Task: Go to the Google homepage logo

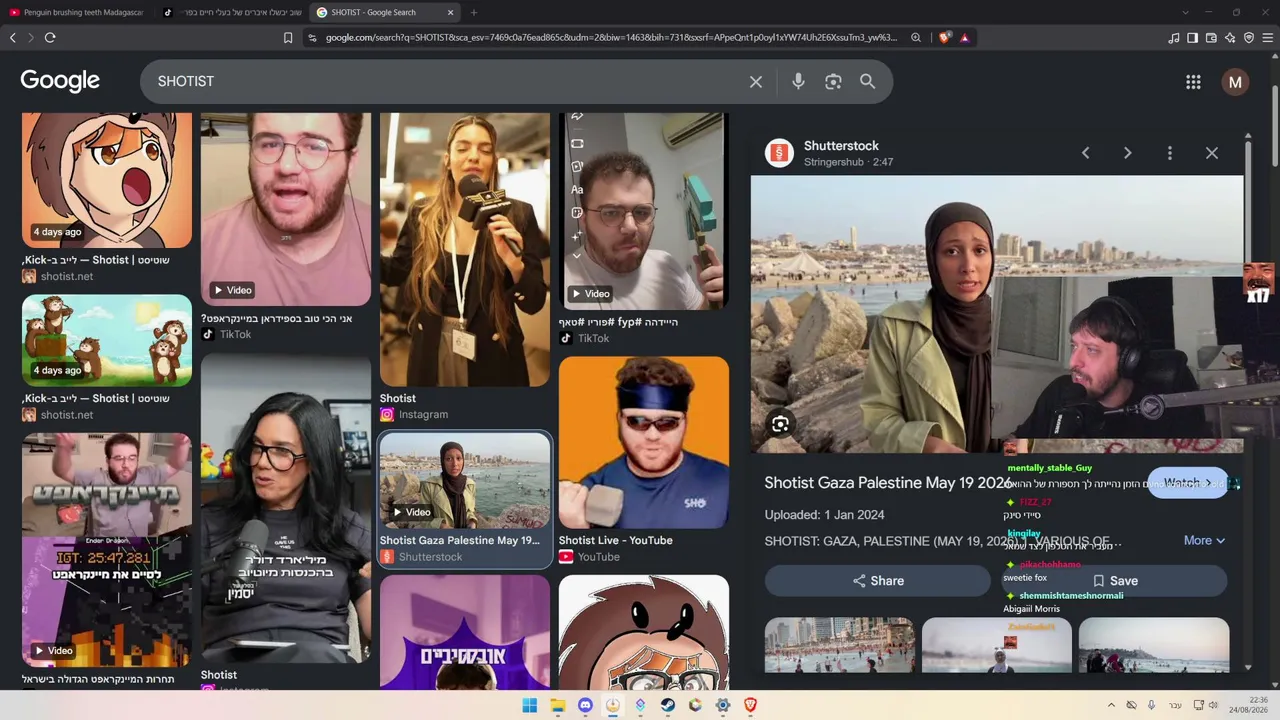Action: click(60, 81)
